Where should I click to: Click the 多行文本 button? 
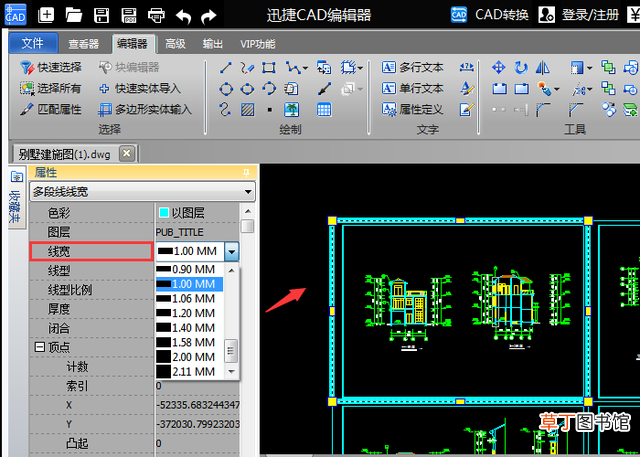coord(413,67)
